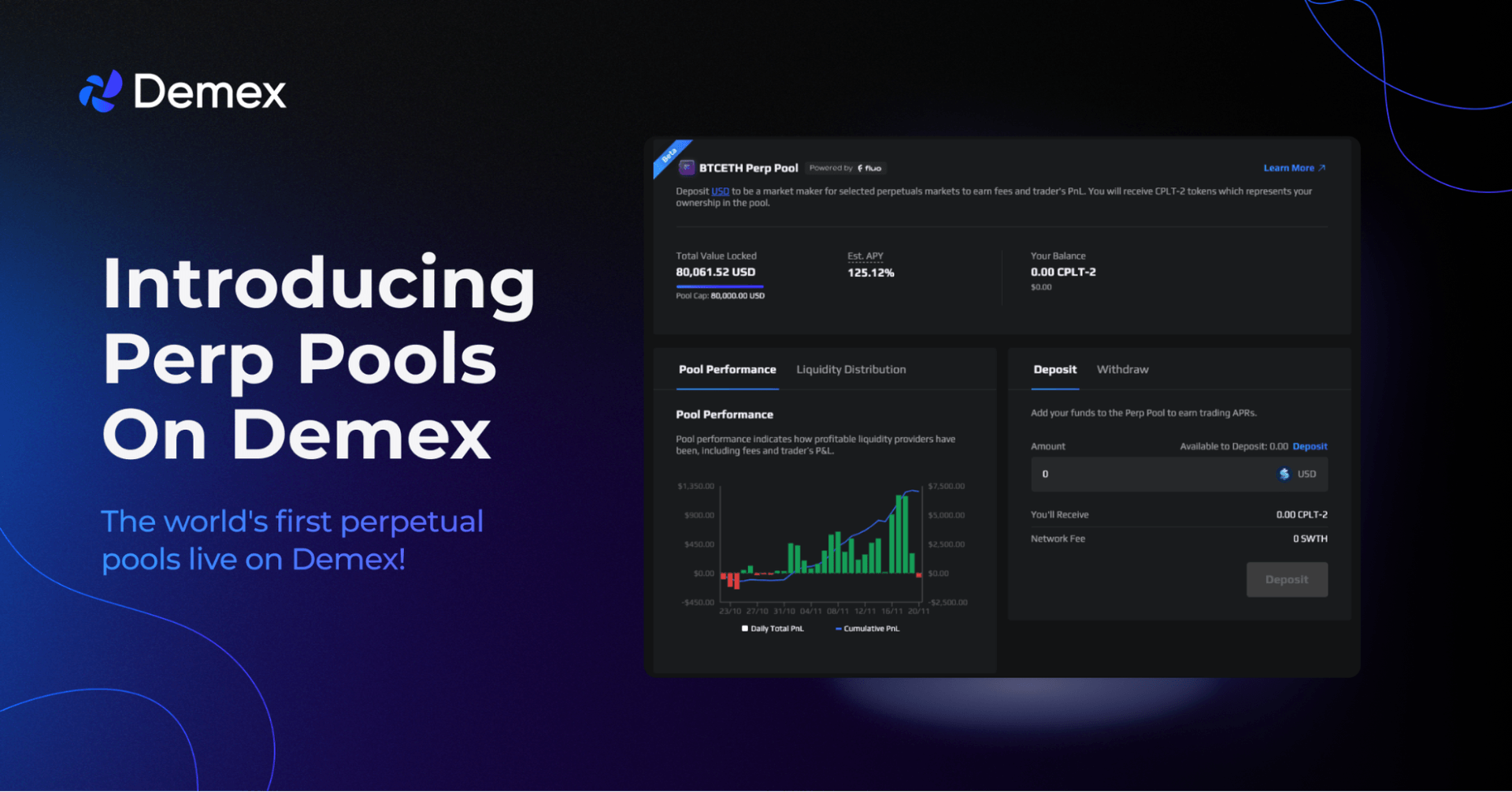The image size is (1512, 792).
Task: Click the BTCETH Perp Pool title
Action: point(748,168)
